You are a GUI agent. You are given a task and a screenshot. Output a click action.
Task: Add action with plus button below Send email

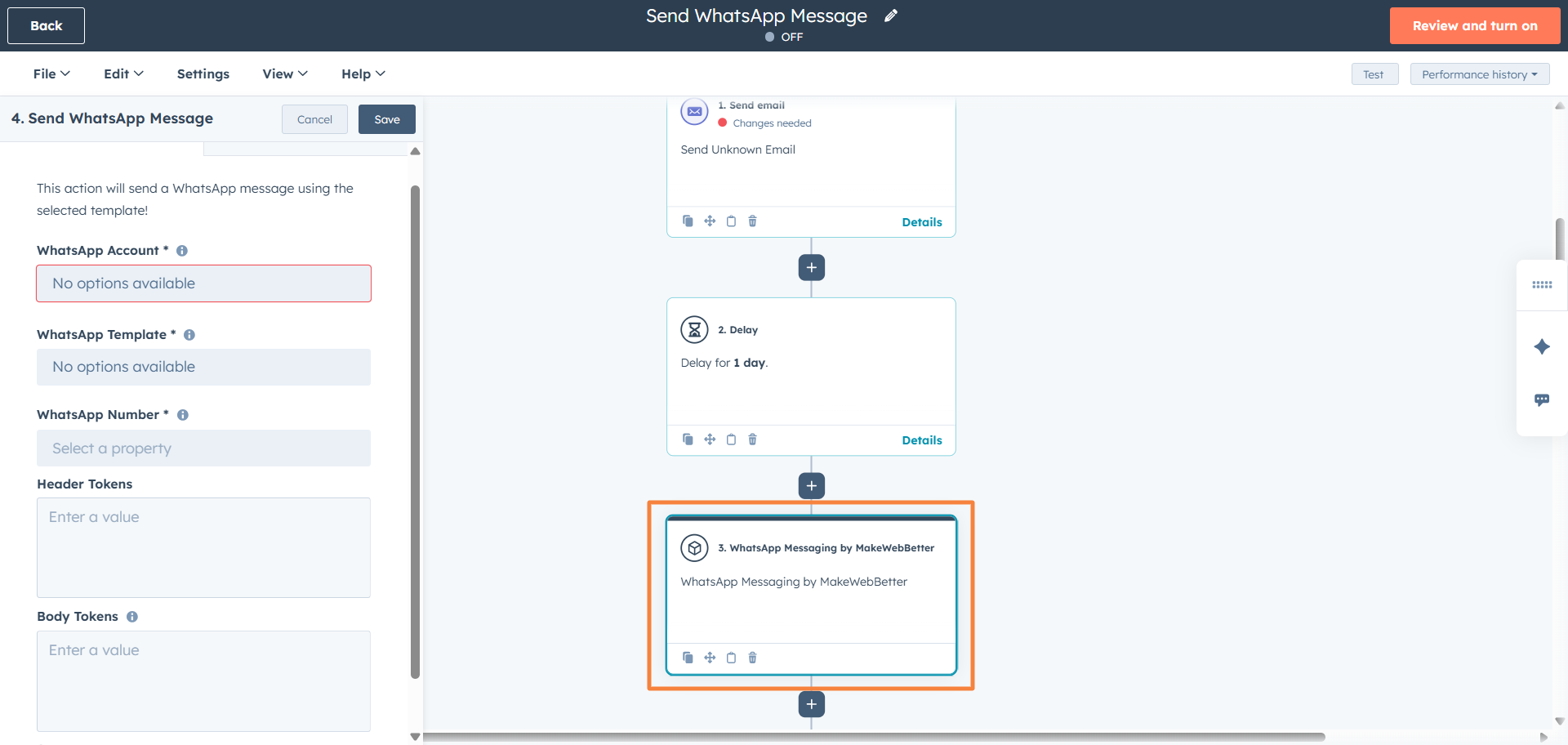(x=811, y=268)
